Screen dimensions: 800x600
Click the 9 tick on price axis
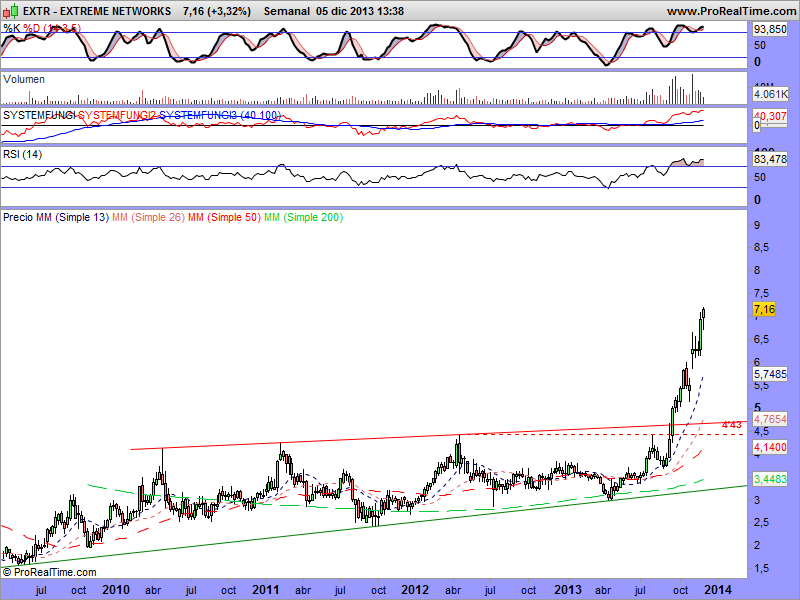click(757, 225)
